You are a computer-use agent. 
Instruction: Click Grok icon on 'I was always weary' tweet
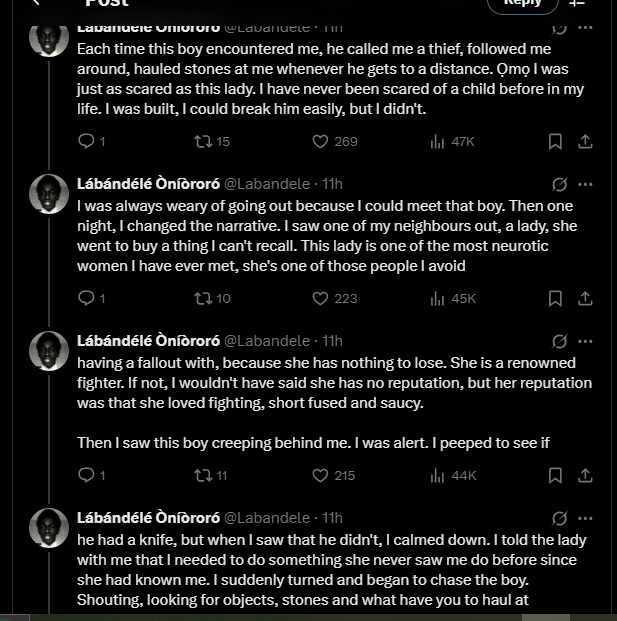point(560,184)
